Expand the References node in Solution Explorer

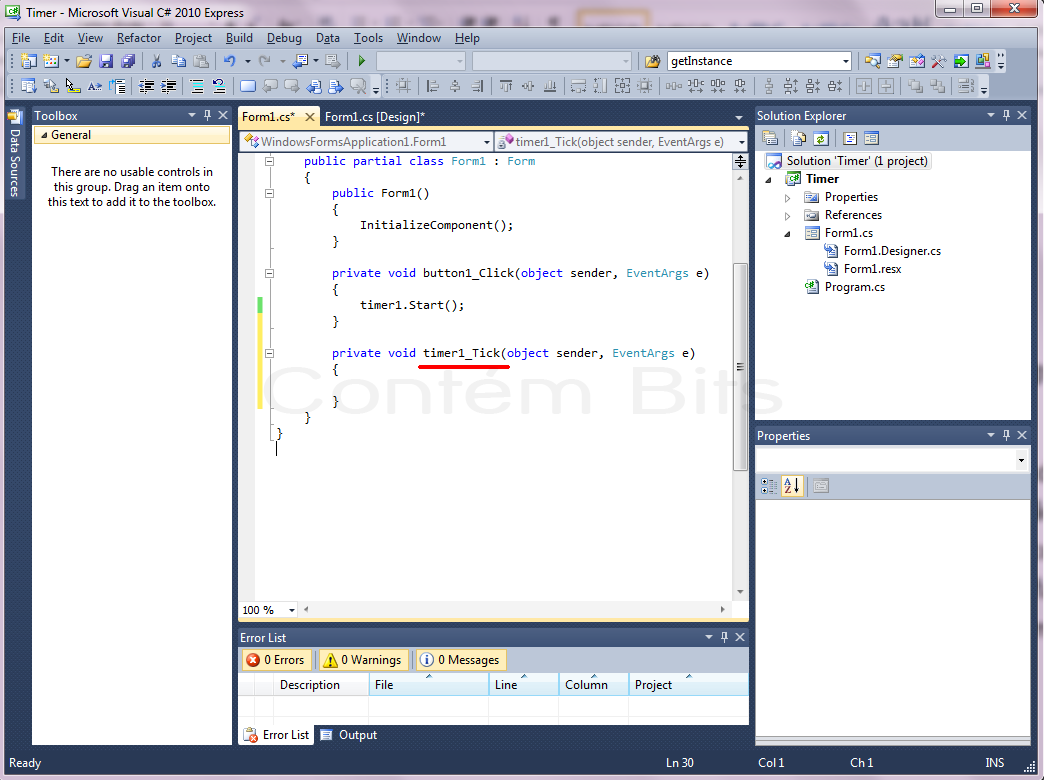pyautogui.click(x=788, y=216)
